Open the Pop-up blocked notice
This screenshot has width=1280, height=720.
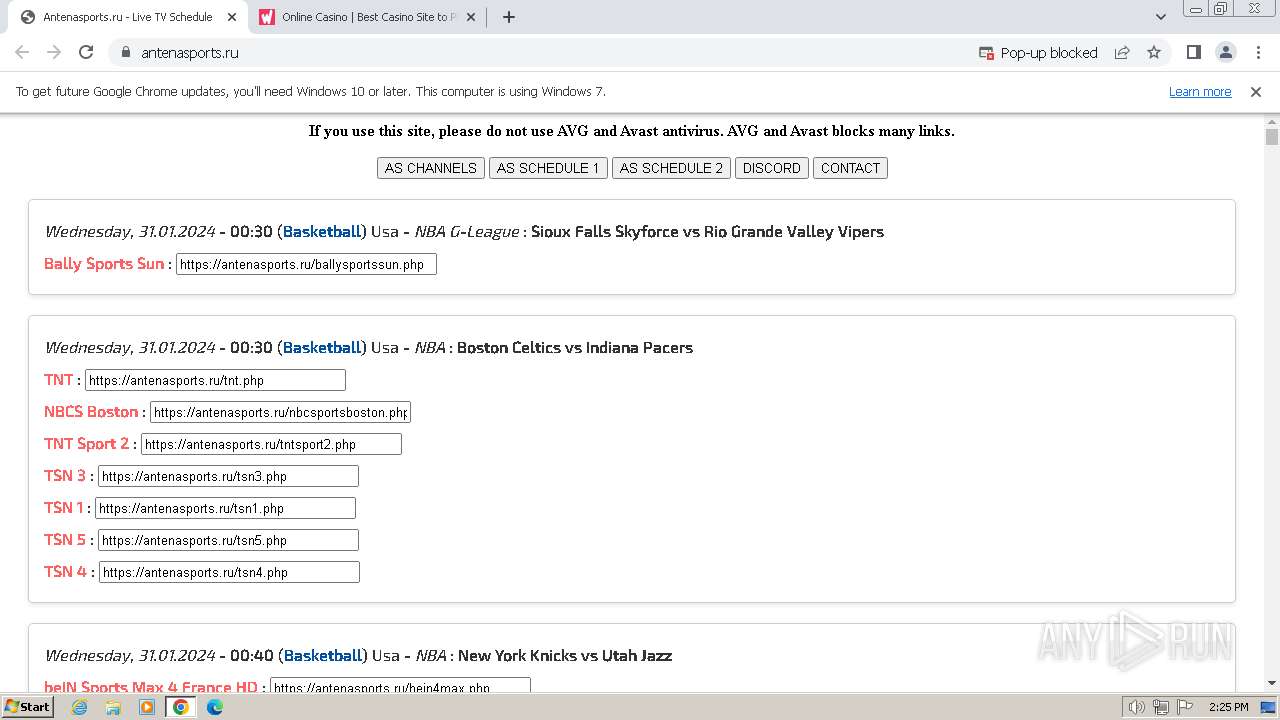point(1038,53)
